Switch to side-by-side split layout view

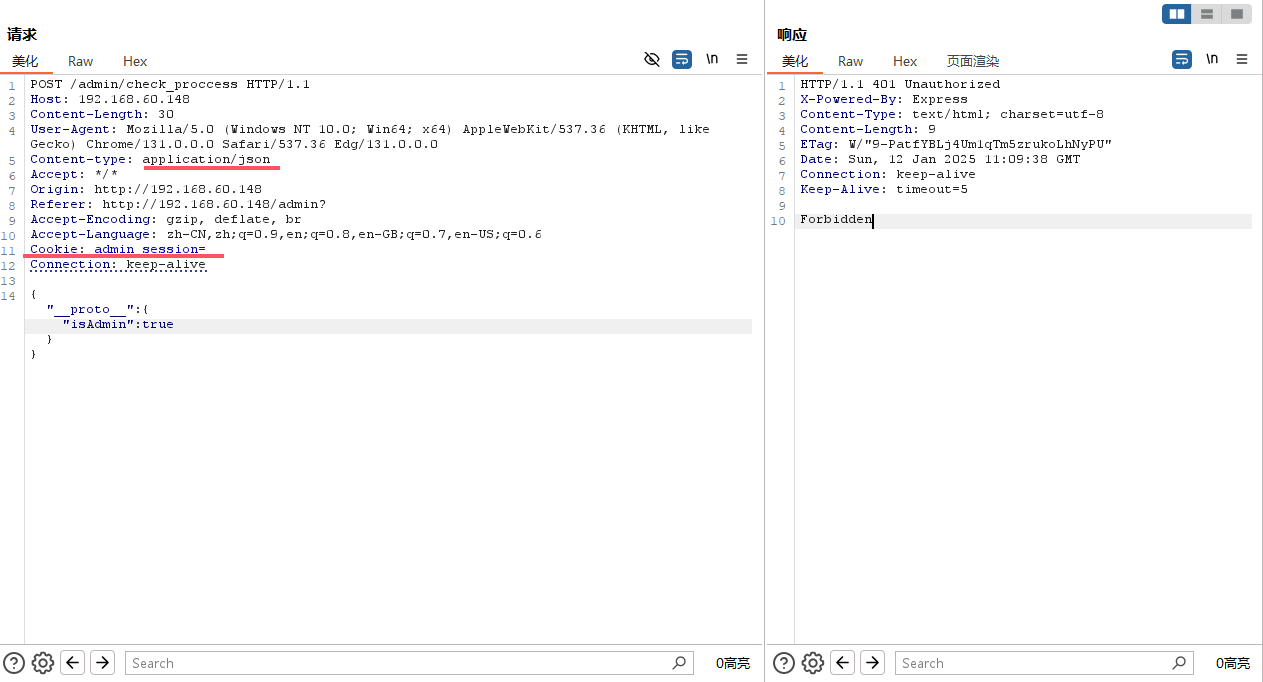(1177, 14)
